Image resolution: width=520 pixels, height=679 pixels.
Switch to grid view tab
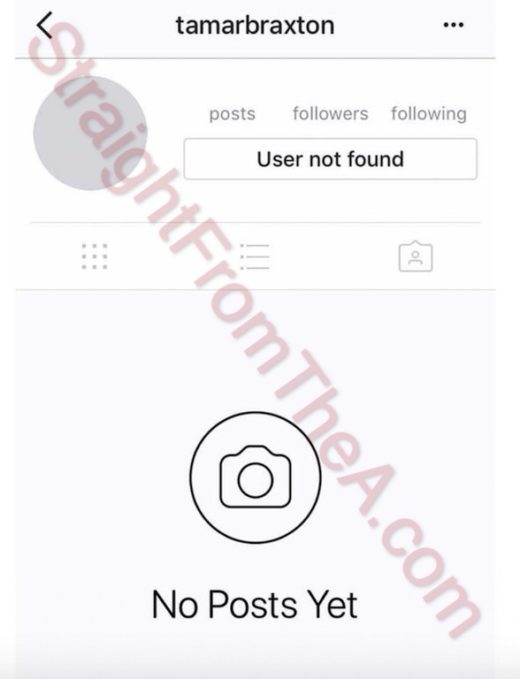click(94, 256)
